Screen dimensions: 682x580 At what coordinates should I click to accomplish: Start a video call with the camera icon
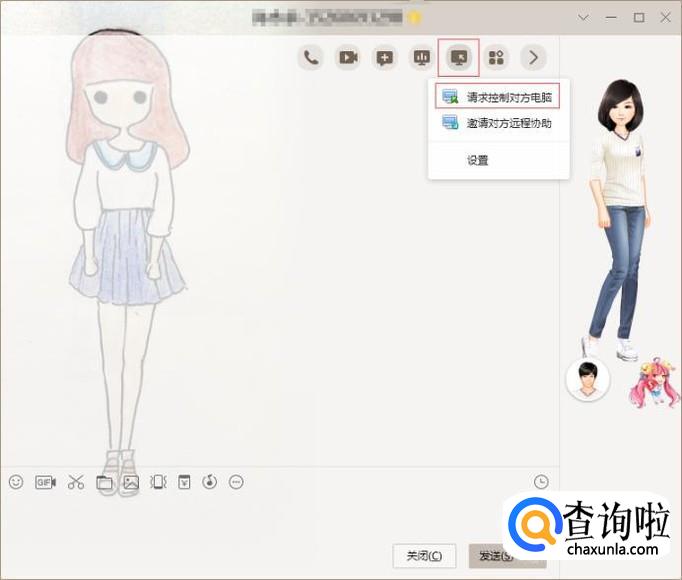click(348, 57)
